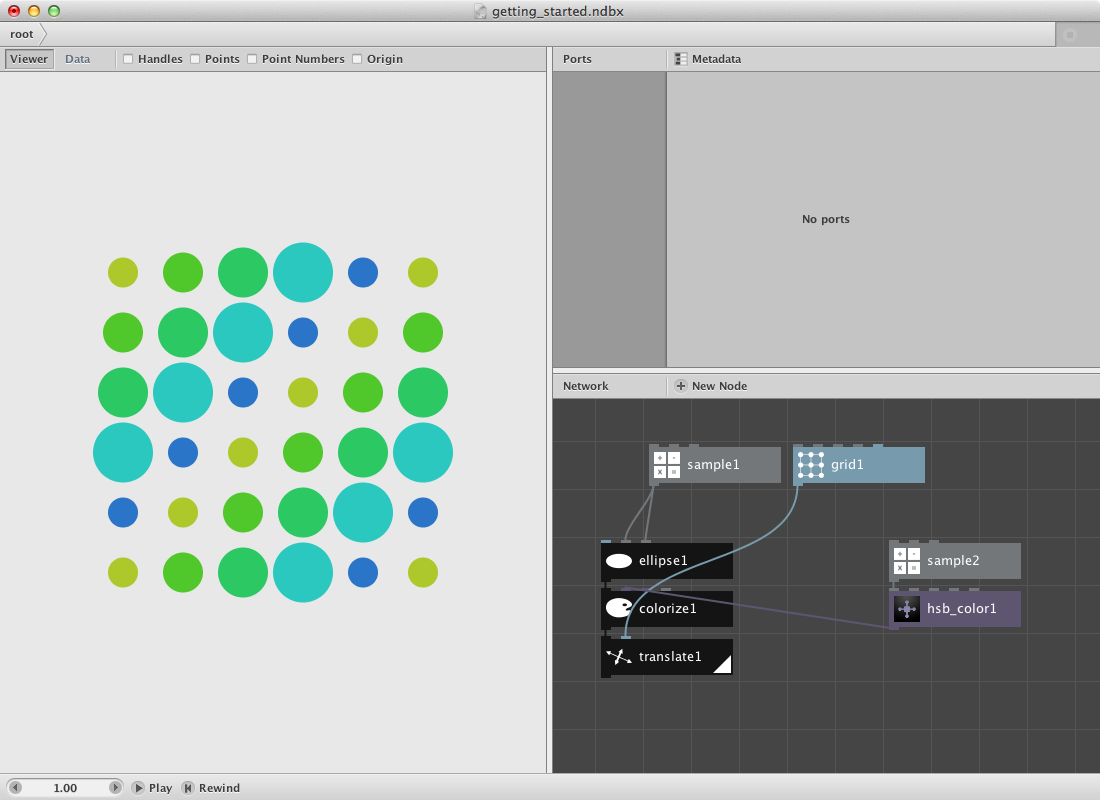Click the translate arrows icon on translate1
1100x800 pixels.
coord(619,656)
